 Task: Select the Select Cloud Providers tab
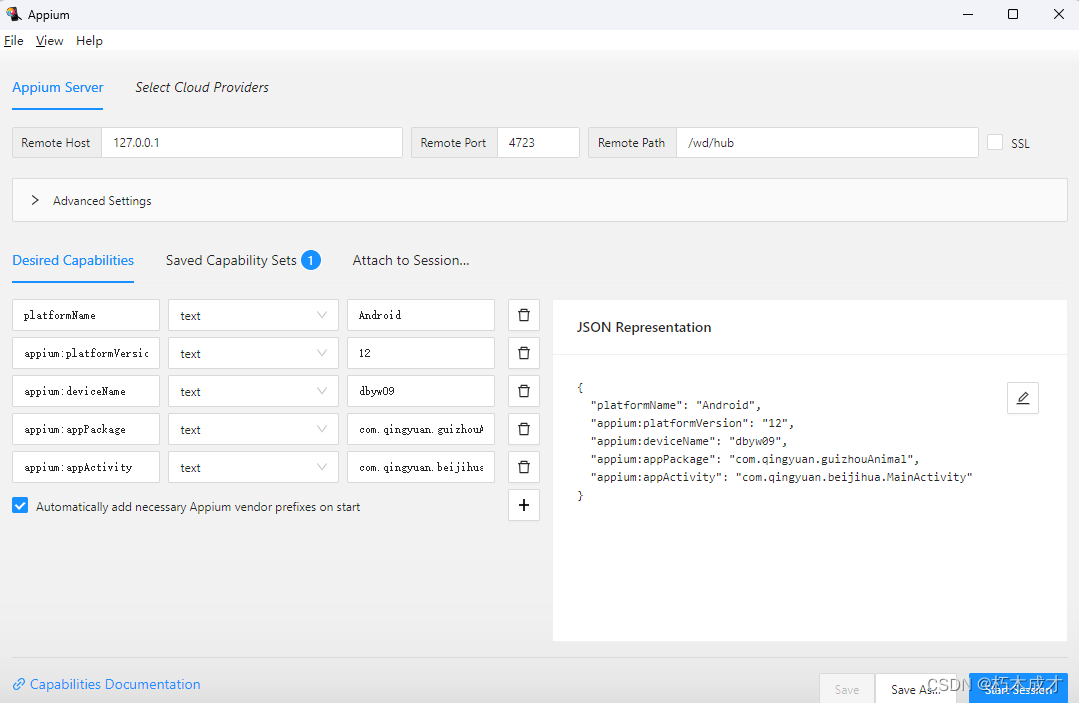point(202,87)
